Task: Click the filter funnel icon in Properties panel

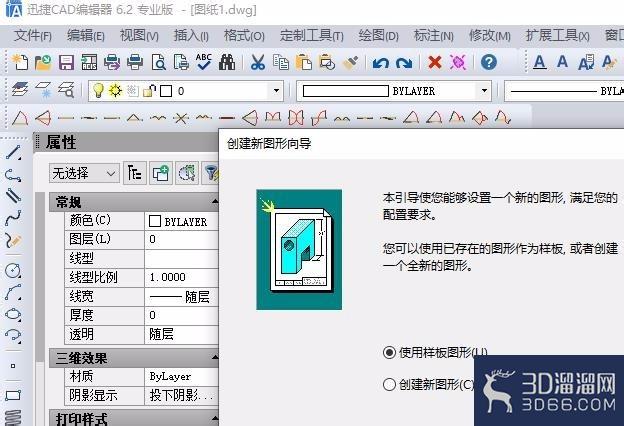Action: click(211, 173)
